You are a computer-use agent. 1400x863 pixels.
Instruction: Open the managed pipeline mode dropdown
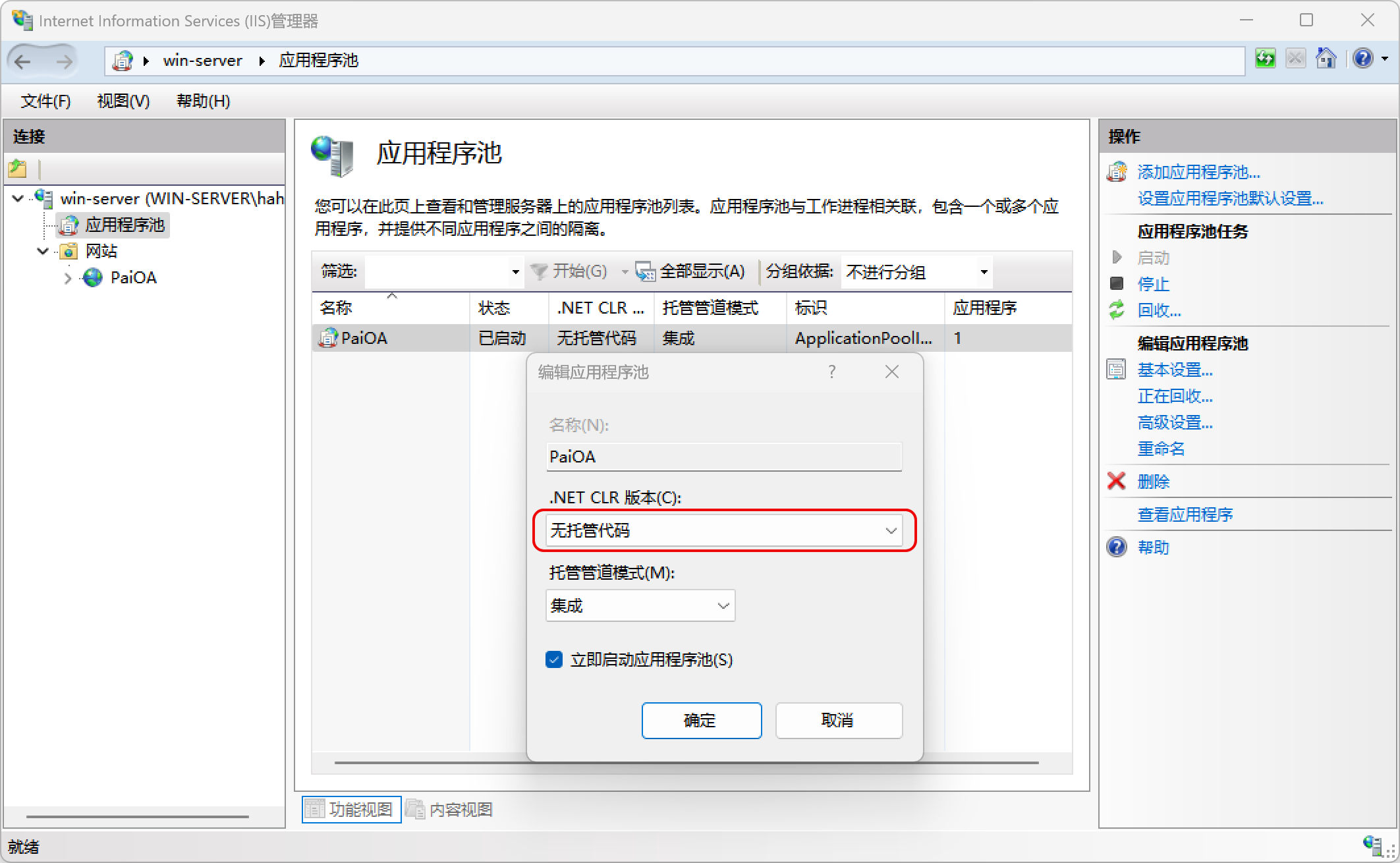point(640,605)
